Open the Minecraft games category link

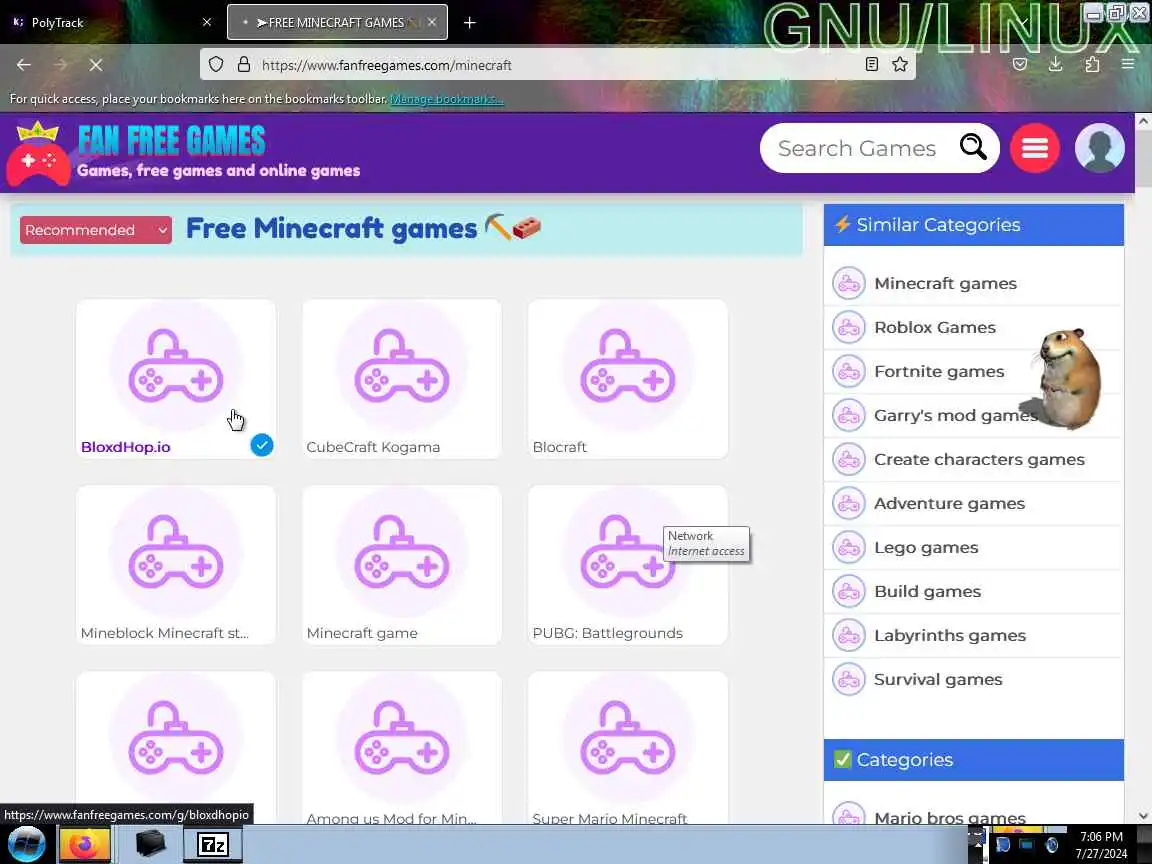(x=945, y=284)
